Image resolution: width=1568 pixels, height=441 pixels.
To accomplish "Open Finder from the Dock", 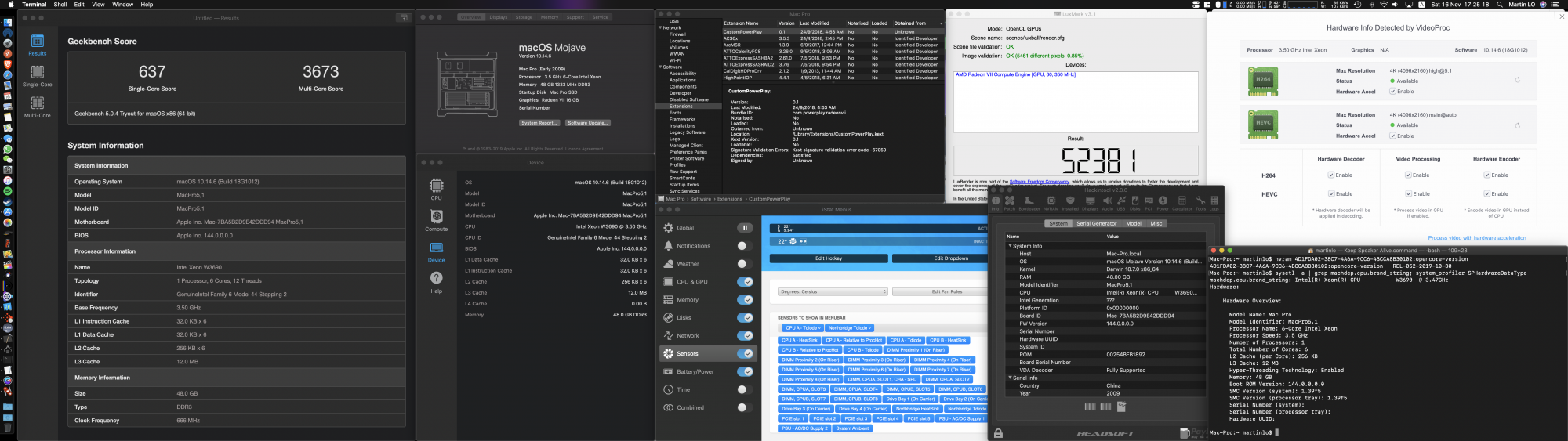I will (x=7, y=21).
